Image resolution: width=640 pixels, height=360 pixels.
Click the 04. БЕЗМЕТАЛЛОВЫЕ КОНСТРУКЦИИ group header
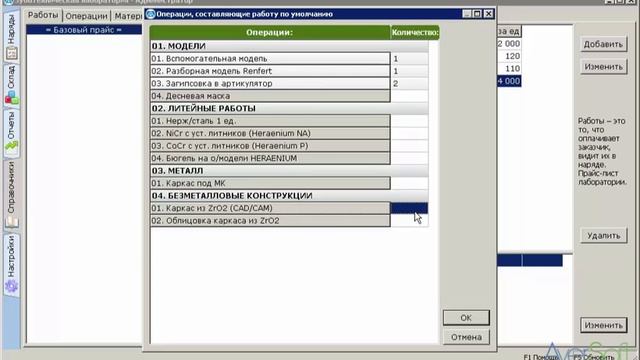[289, 196]
